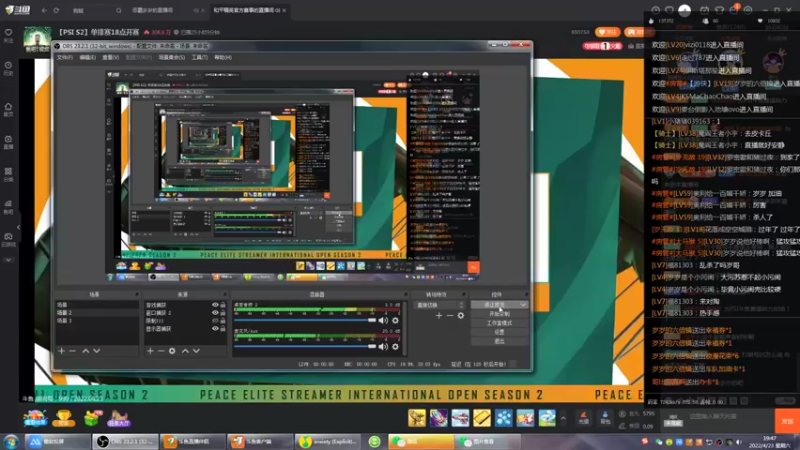Open OBS settings from the controls panel

click(499, 332)
